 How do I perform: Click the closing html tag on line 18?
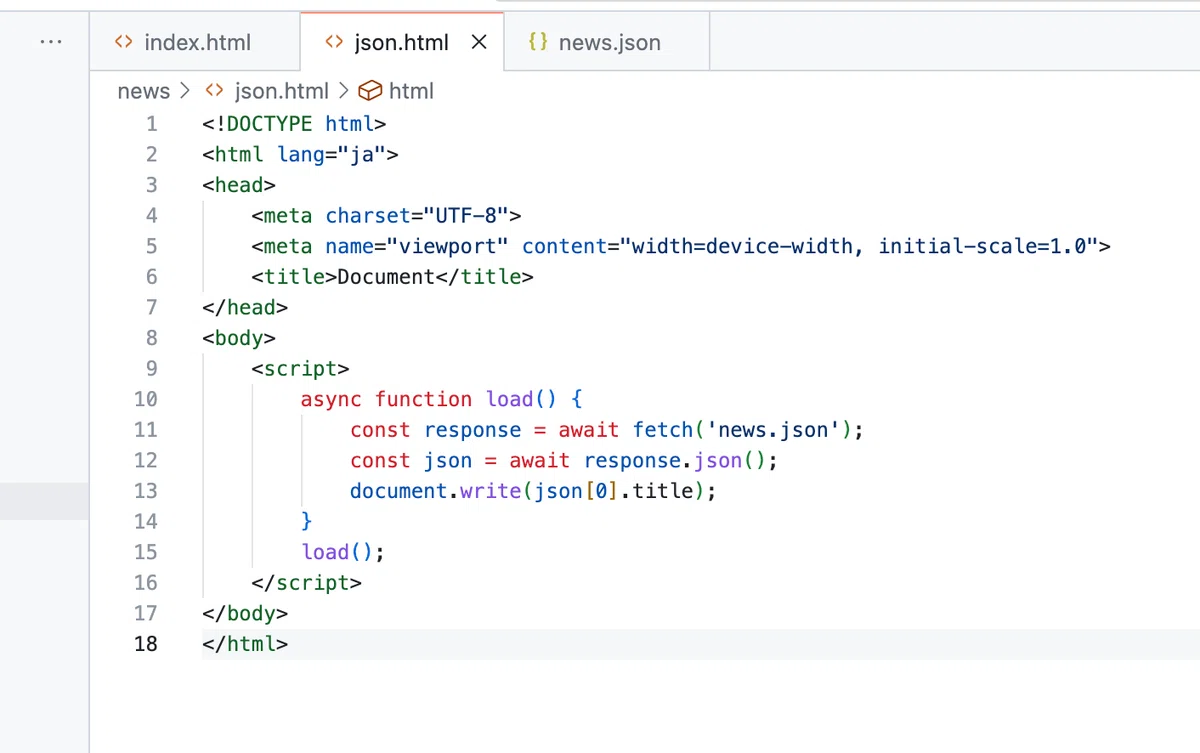[x=245, y=643]
